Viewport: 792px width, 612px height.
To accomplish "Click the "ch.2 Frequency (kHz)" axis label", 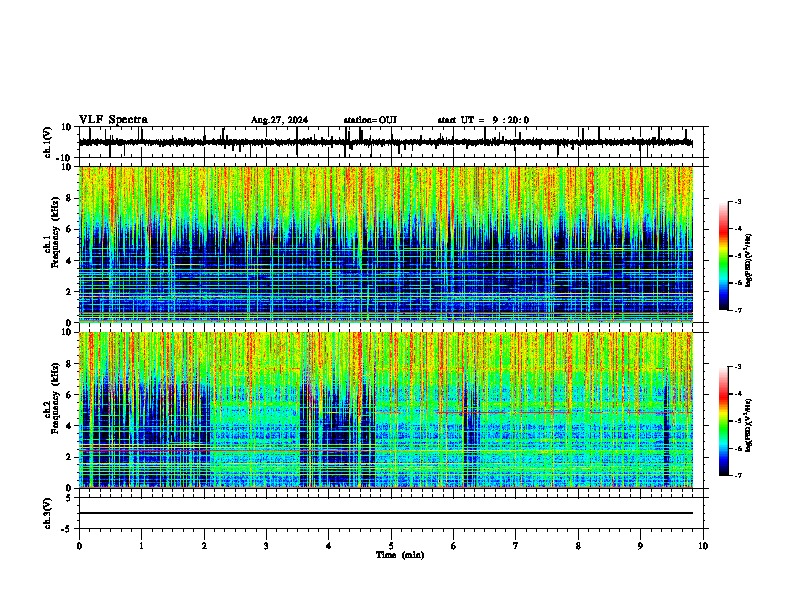I will (x=52, y=398).
